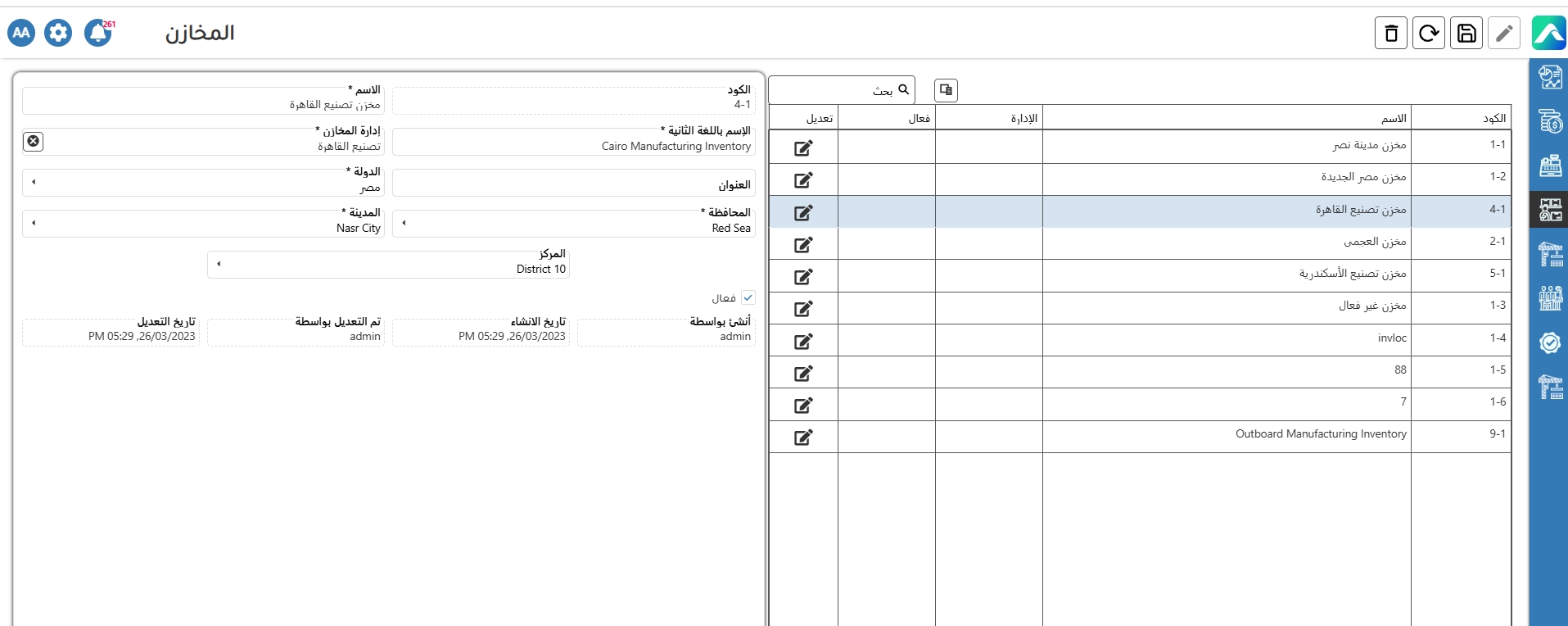Expand the المركز district dropdown
The height and width of the screenshot is (626, 1568).
(219, 264)
